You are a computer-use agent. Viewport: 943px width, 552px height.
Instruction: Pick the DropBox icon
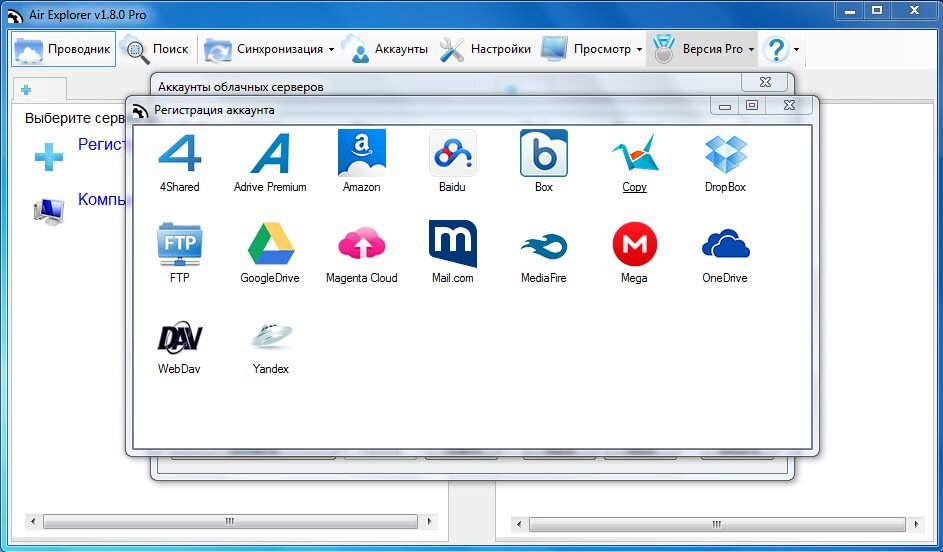(725, 153)
